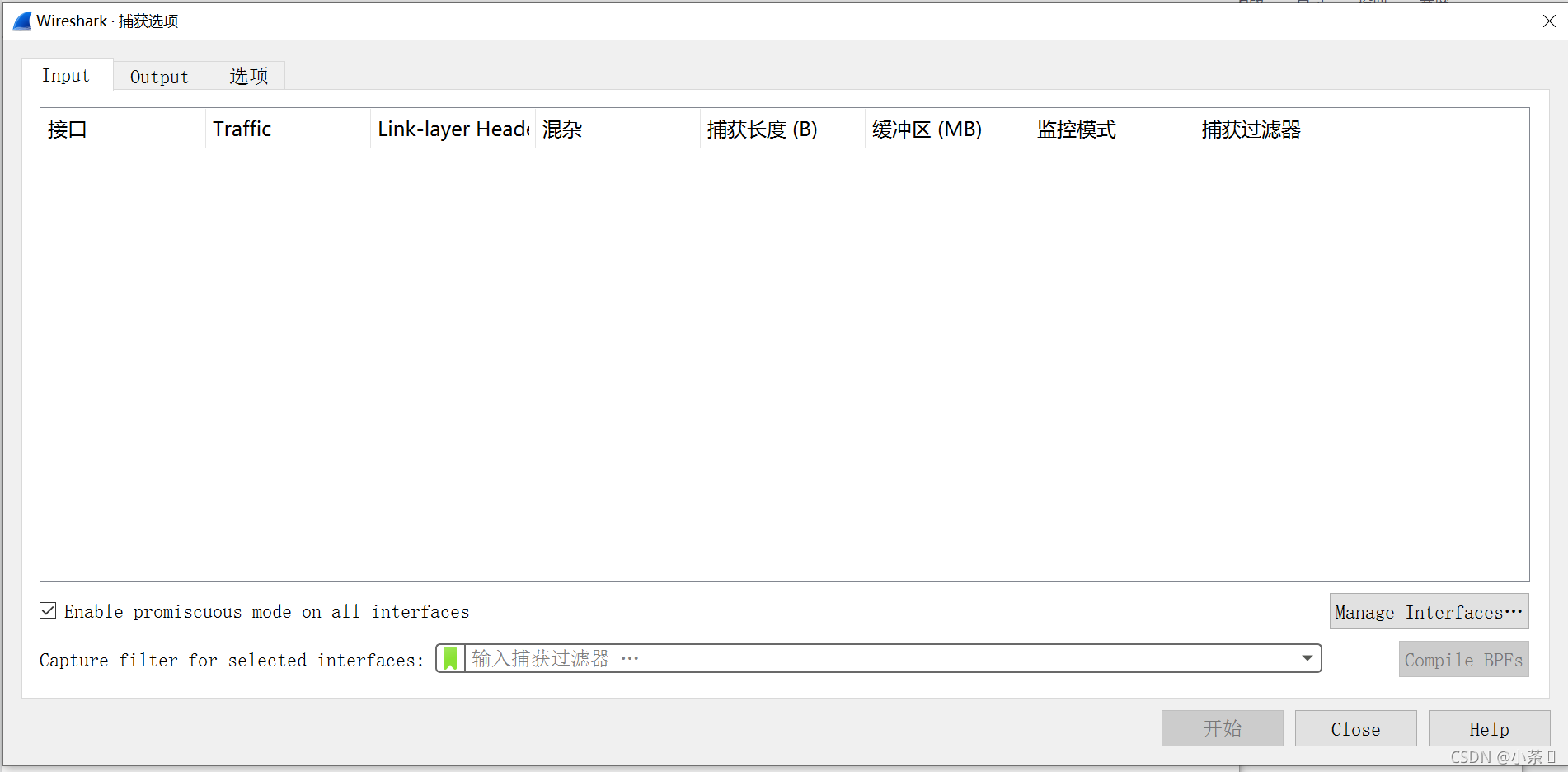Start capture with the 开始 button
Screen dimensions: 1568x772
[1222, 728]
